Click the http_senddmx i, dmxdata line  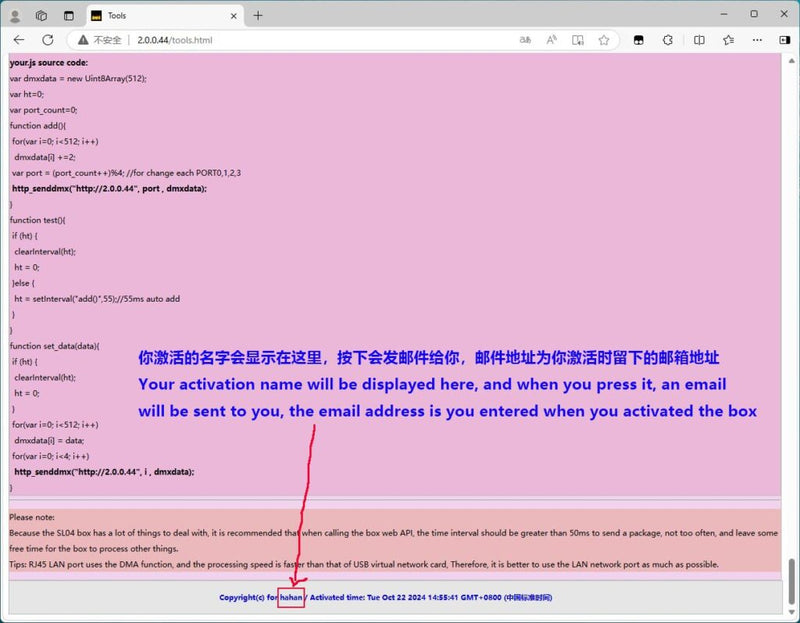coord(104,471)
